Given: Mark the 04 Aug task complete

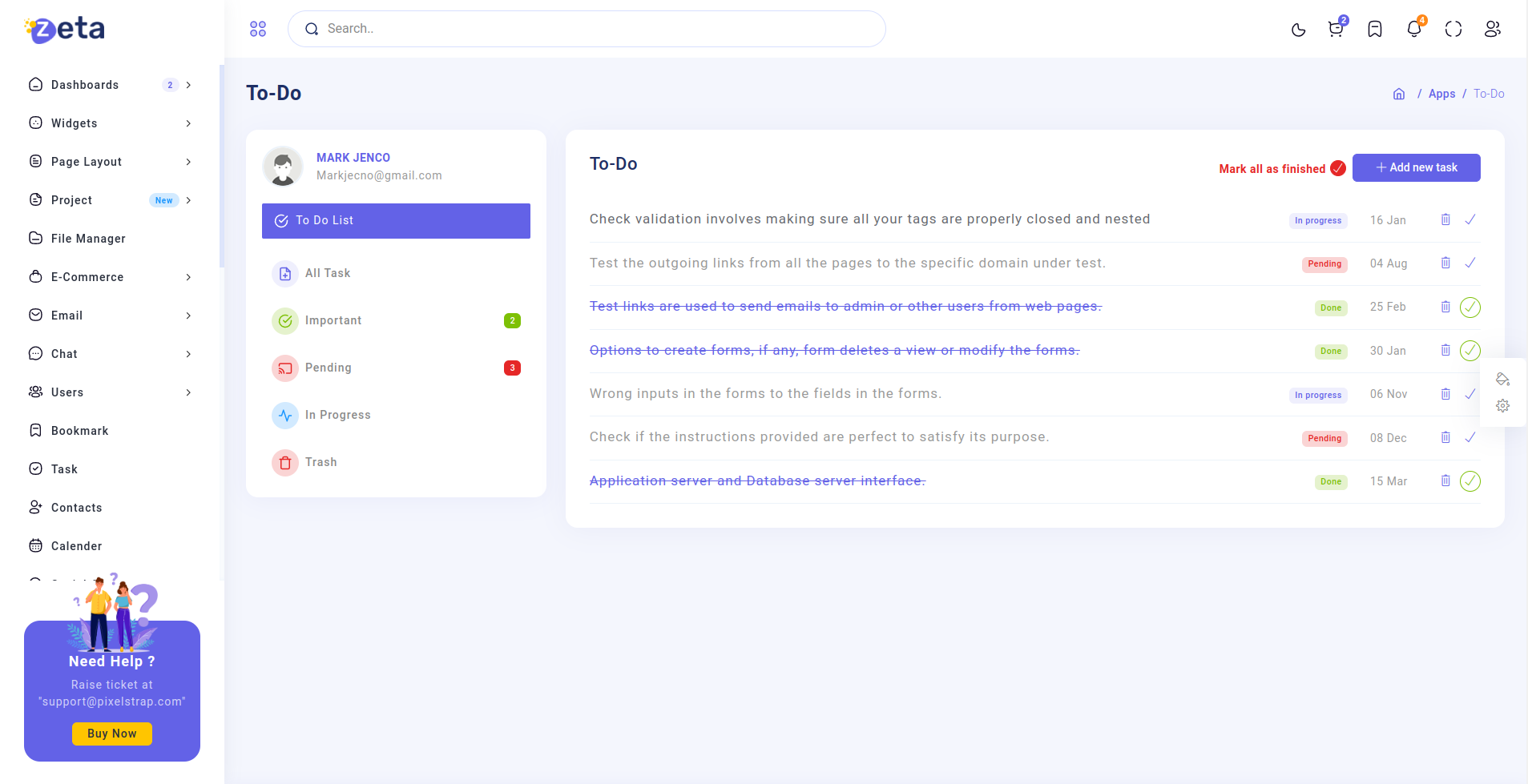Looking at the screenshot, I should pyautogui.click(x=1470, y=263).
